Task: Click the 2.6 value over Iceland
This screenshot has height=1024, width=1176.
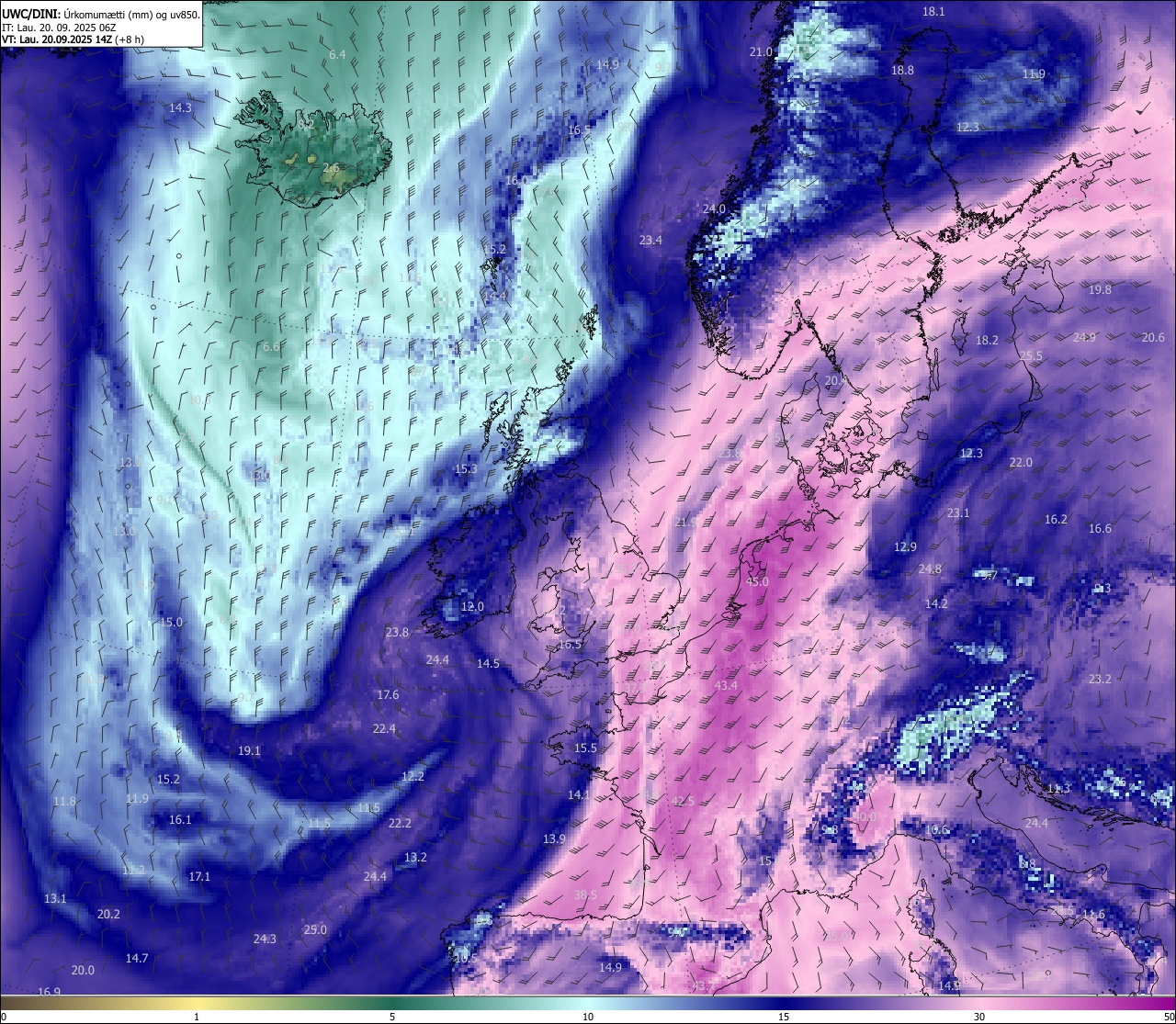Action: (331, 167)
